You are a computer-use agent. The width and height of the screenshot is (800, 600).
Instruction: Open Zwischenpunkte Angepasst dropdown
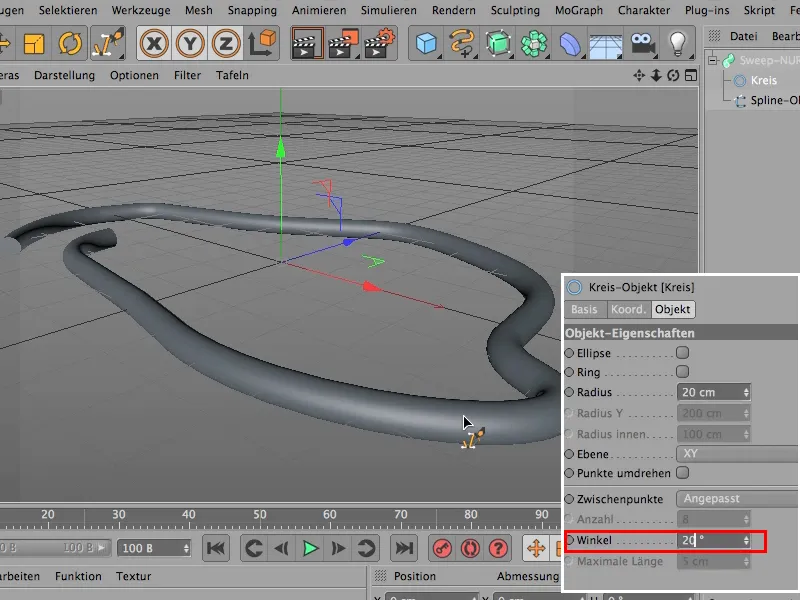point(737,498)
